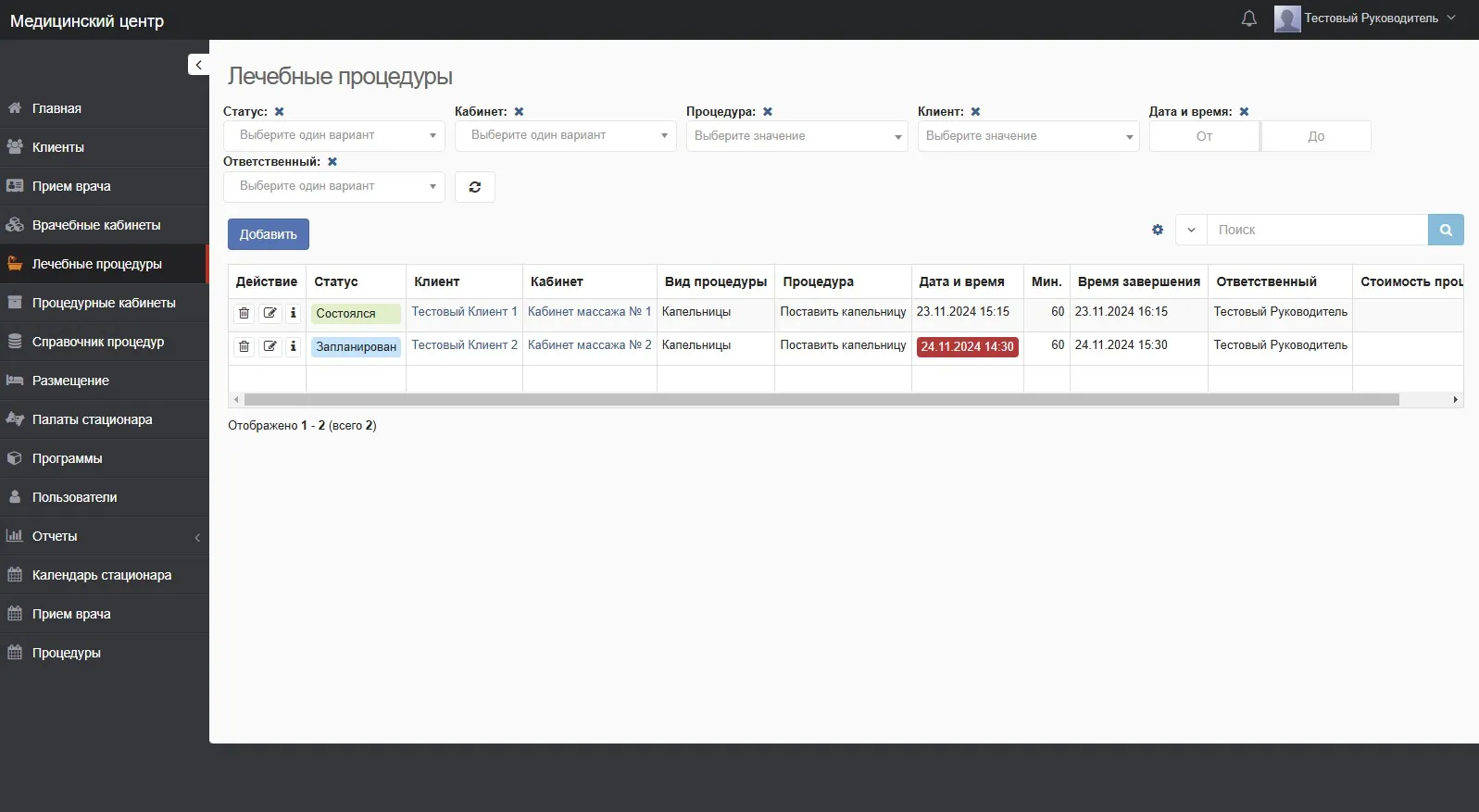The image size is (1479, 812).
Task: Collapse the sidebar with the arrow icon
Action: pyautogui.click(x=198, y=65)
